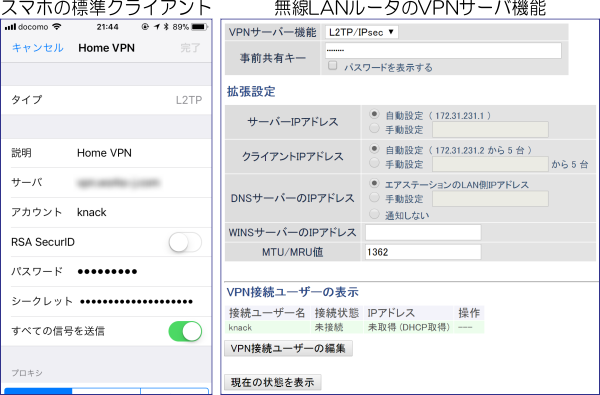This screenshot has width=600, height=395.
Task: Select 手動設定 for クライアントIPアドレス
Action: click(374, 163)
